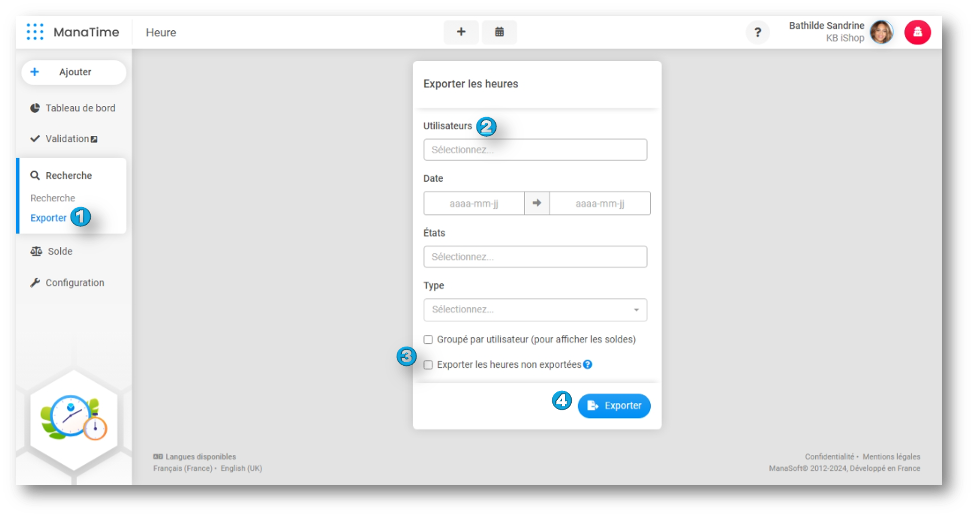Switch language to English (UK)
The width and height of the screenshot is (973, 516).
pyautogui.click(x=241, y=468)
